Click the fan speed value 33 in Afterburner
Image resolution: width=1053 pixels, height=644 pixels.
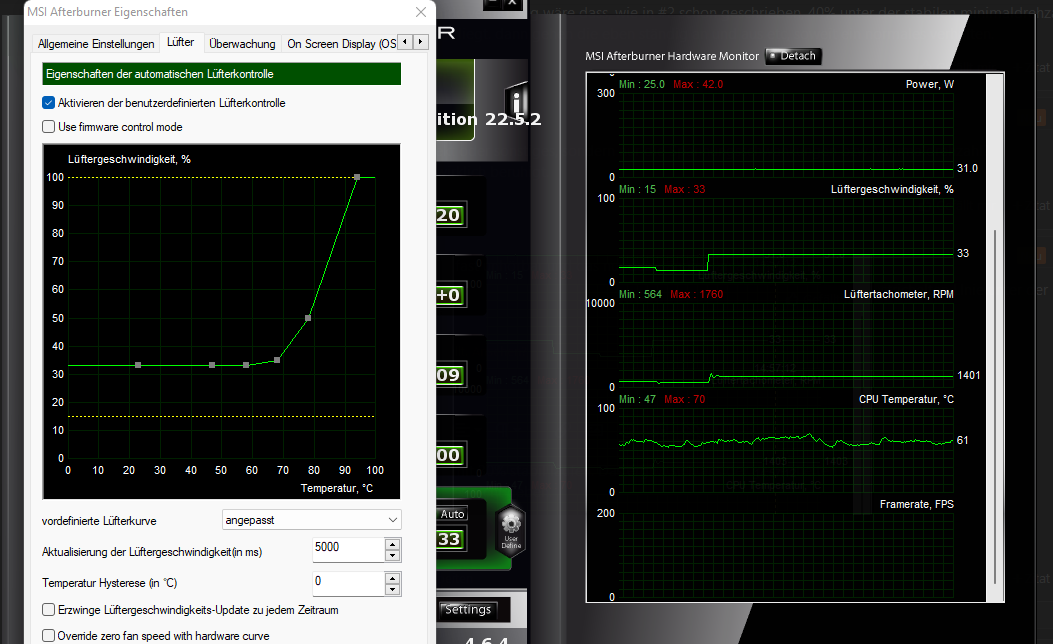449,539
